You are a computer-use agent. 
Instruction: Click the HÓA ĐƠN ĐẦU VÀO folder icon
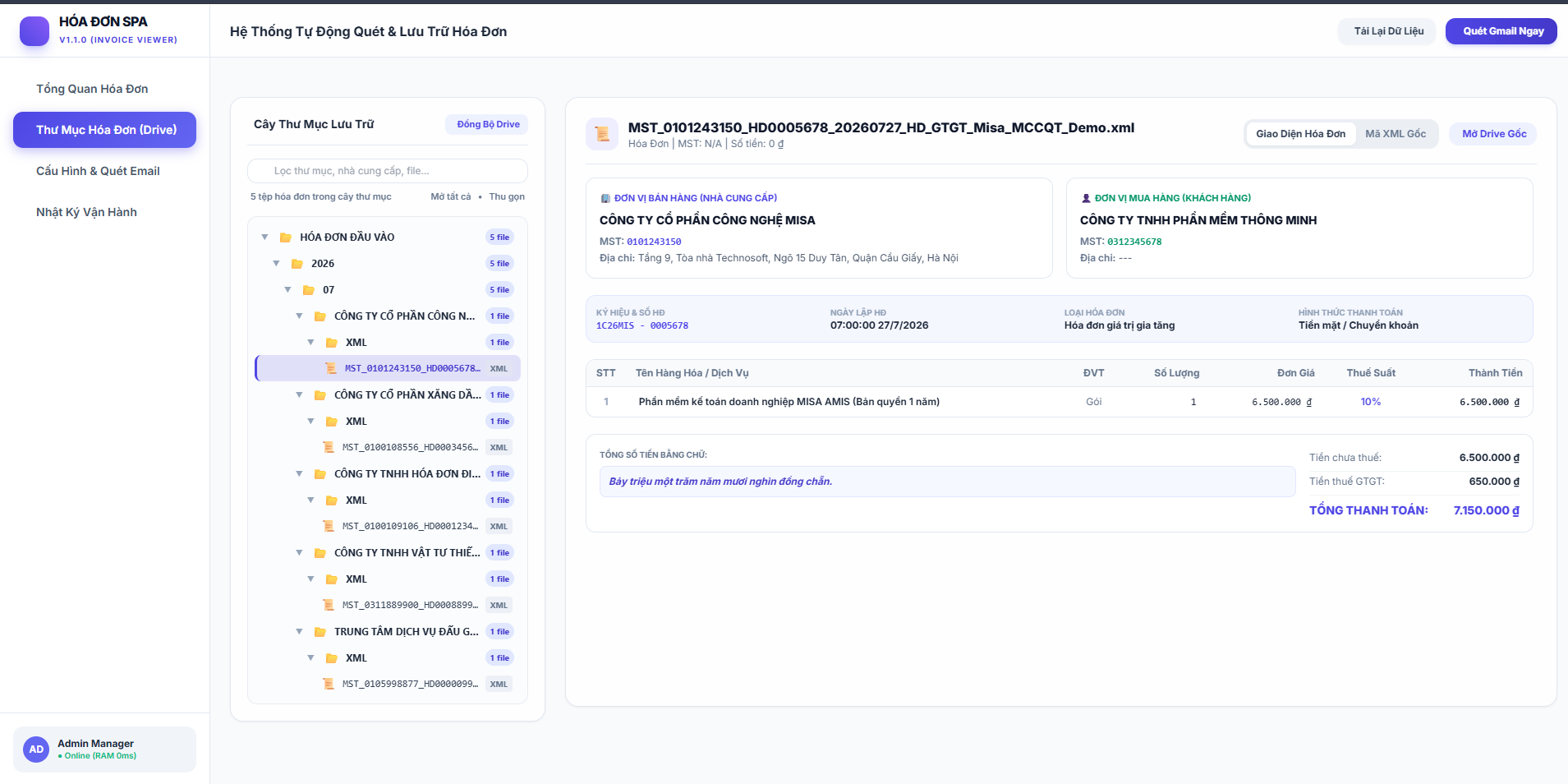pos(286,238)
